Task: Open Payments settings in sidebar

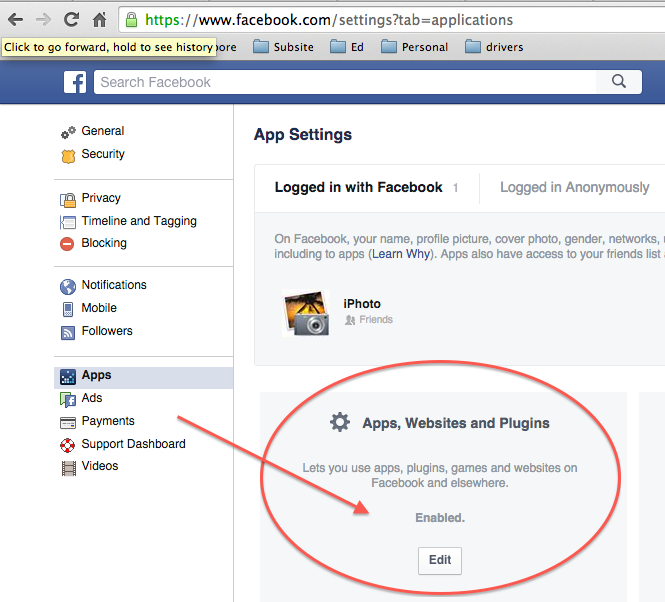Action: tap(108, 421)
